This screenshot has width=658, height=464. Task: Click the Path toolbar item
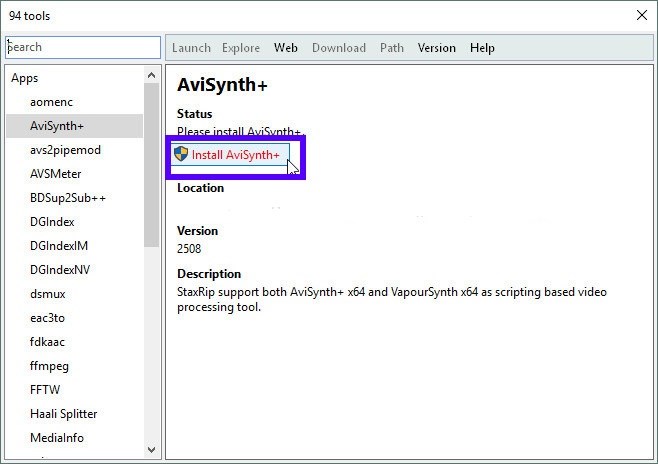(391, 47)
